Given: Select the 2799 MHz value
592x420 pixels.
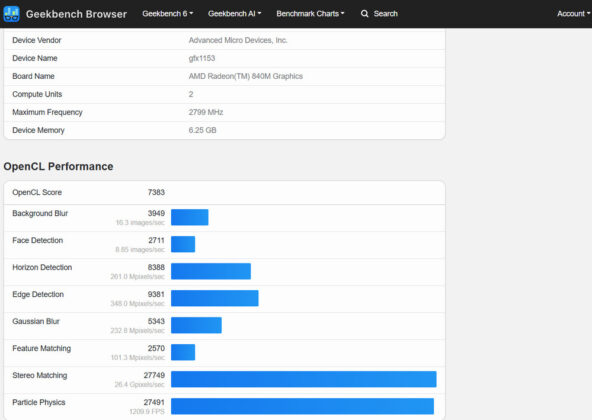Looking at the screenshot, I should point(206,112).
